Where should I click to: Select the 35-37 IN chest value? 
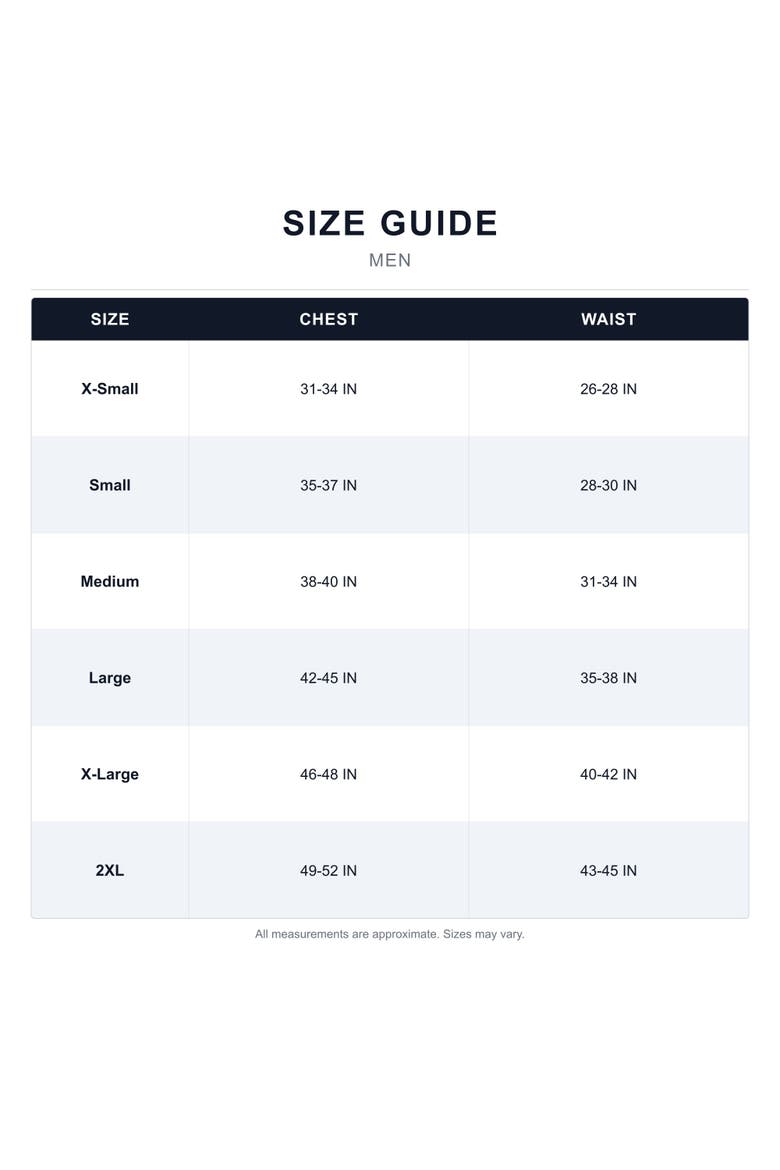click(328, 485)
